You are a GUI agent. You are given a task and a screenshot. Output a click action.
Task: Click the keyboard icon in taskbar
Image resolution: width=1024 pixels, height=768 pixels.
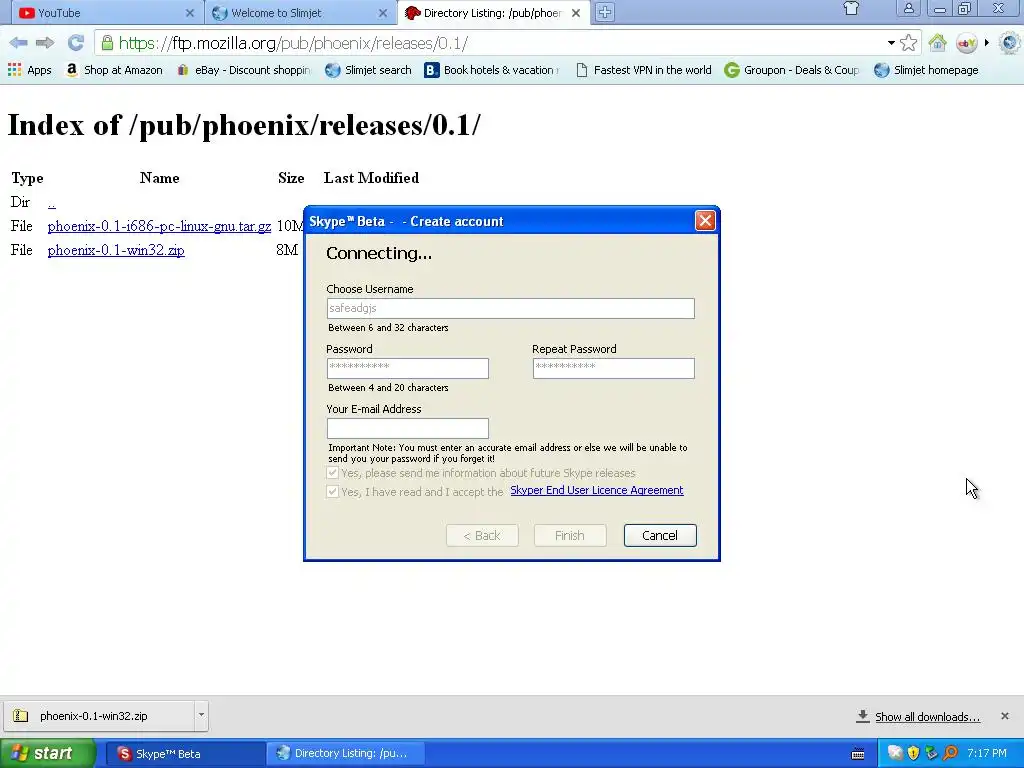coord(858,754)
